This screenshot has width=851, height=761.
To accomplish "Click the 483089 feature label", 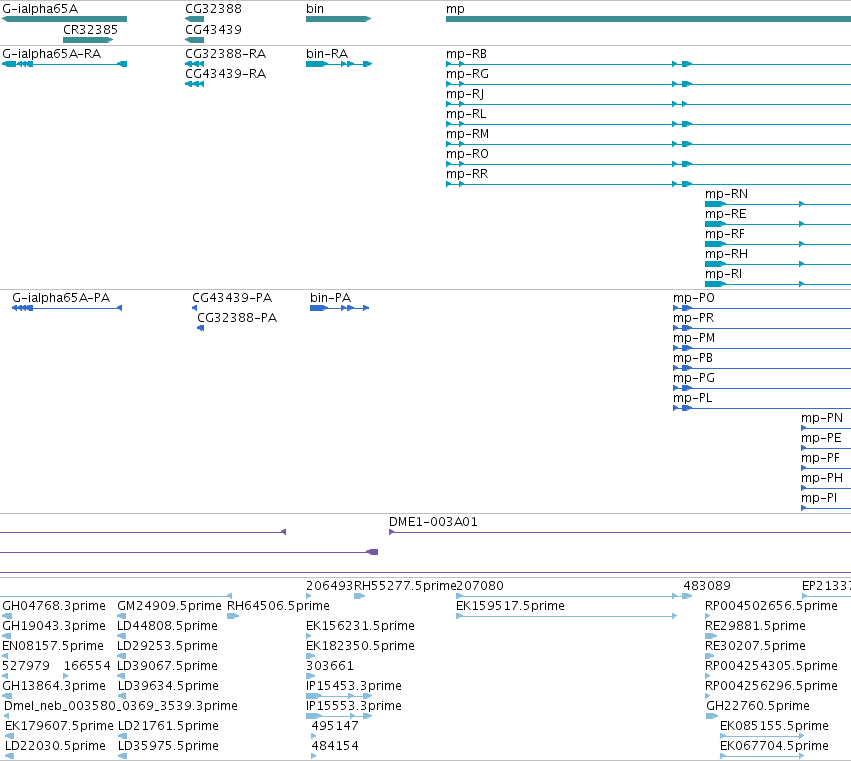I will (707, 586).
